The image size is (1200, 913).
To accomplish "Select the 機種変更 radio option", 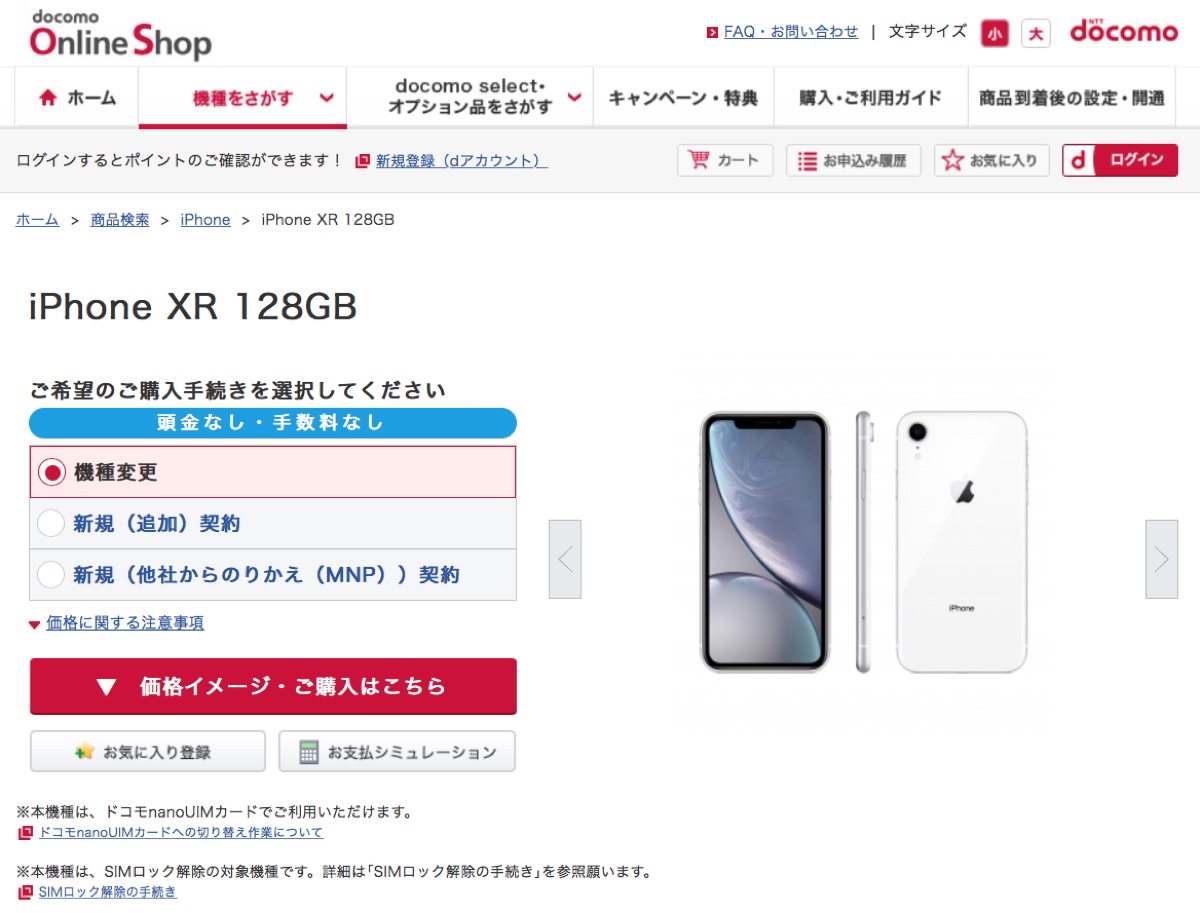I will coord(52,472).
